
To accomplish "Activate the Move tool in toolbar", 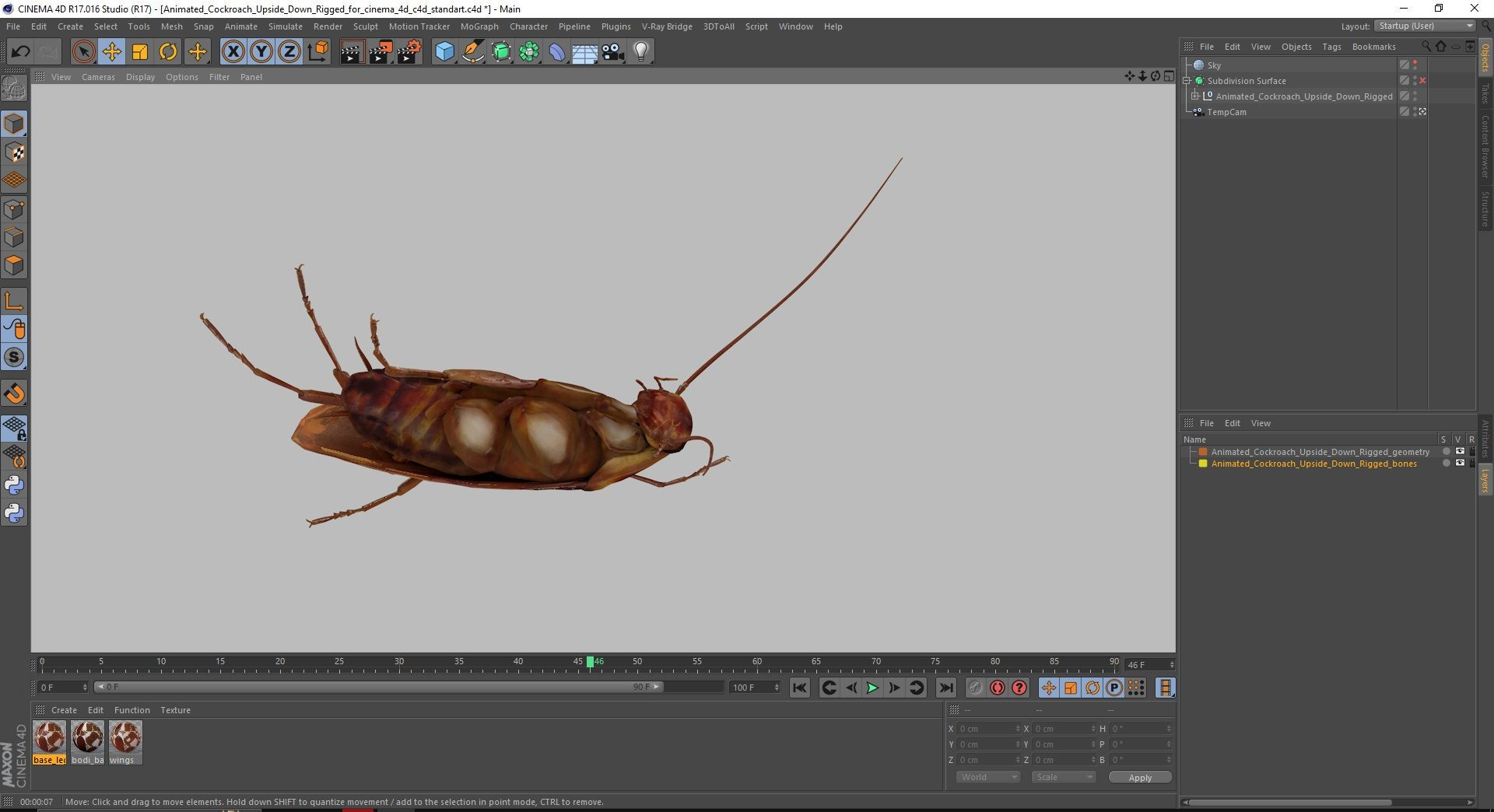I will pos(111,52).
